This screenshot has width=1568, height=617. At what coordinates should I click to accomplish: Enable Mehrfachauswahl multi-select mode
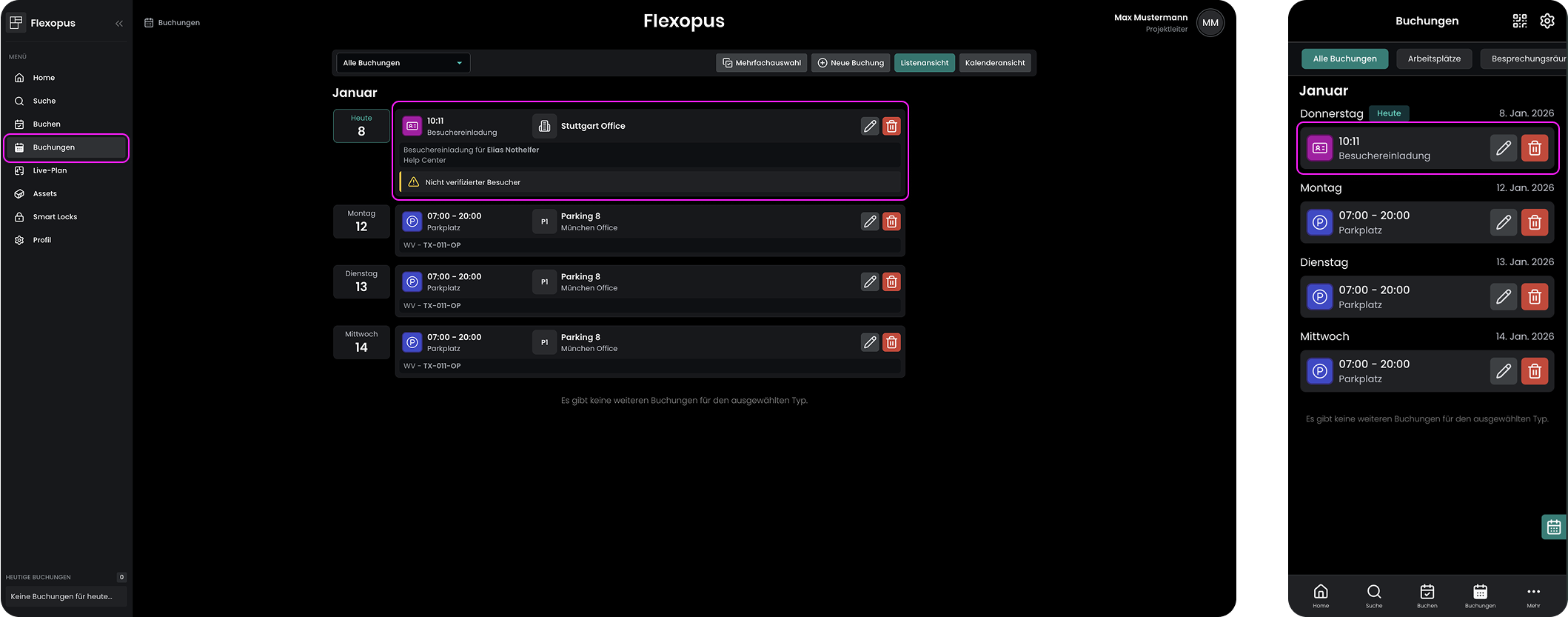pos(761,63)
